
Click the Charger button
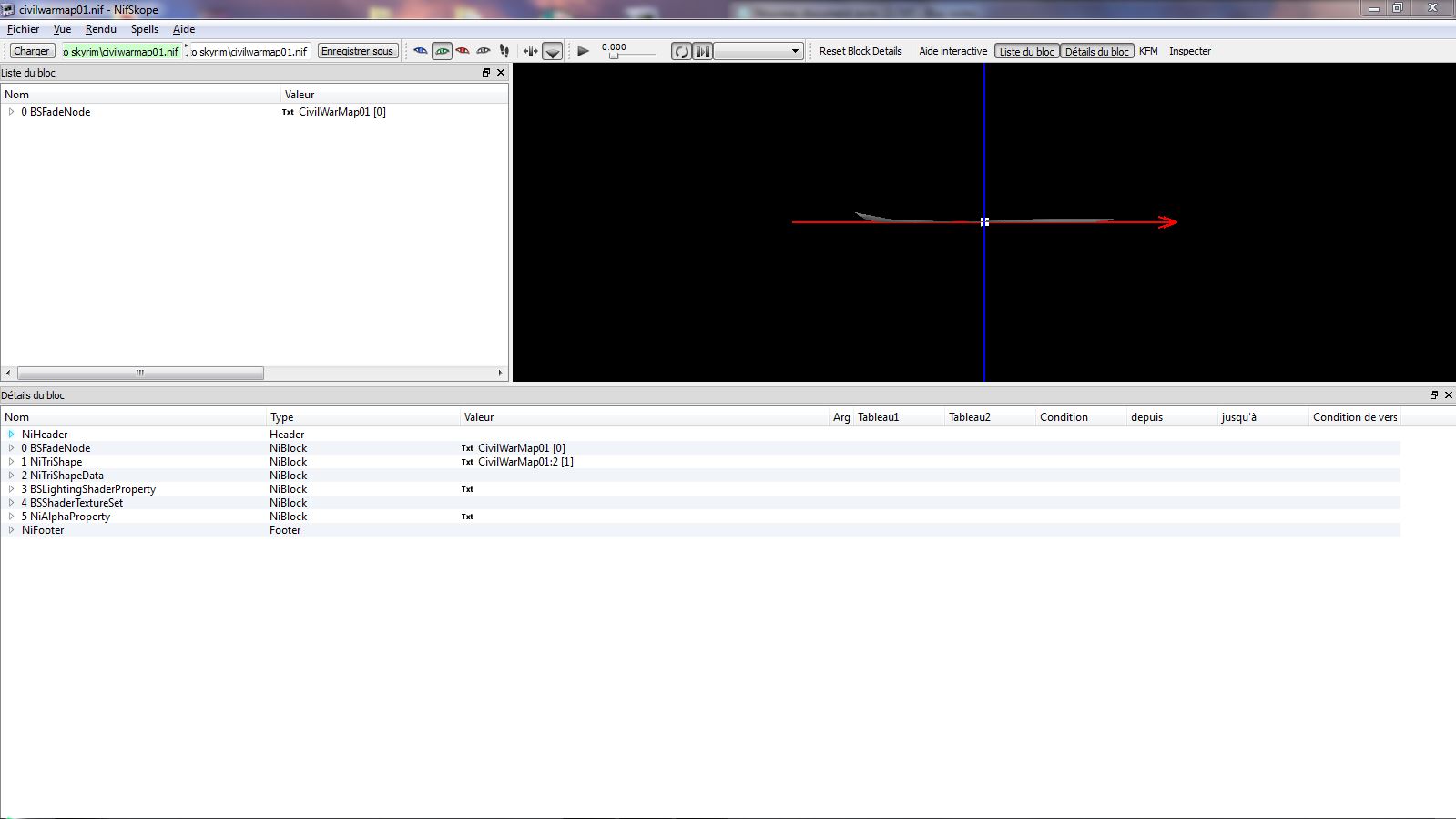(32, 52)
